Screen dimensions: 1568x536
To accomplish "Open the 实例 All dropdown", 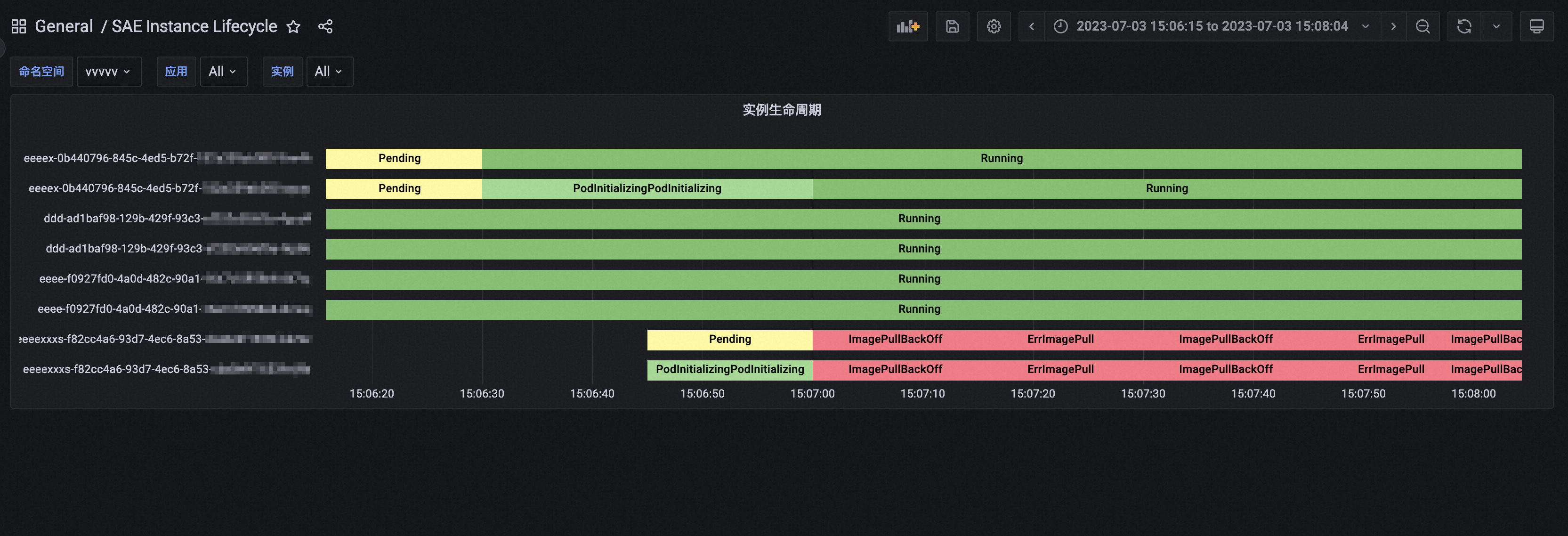I will pos(329,71).
